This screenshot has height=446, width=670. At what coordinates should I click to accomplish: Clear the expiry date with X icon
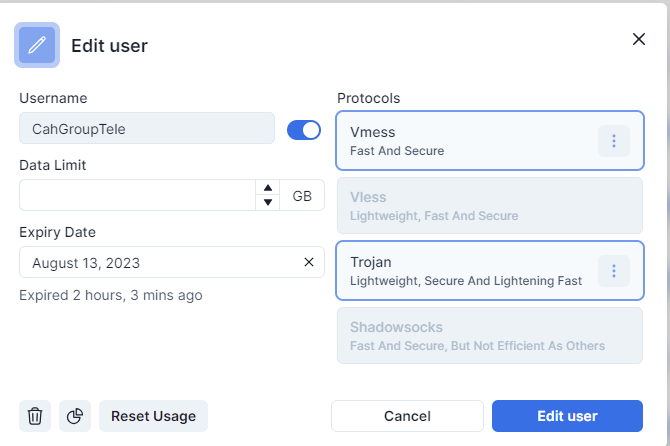(309, 263)
